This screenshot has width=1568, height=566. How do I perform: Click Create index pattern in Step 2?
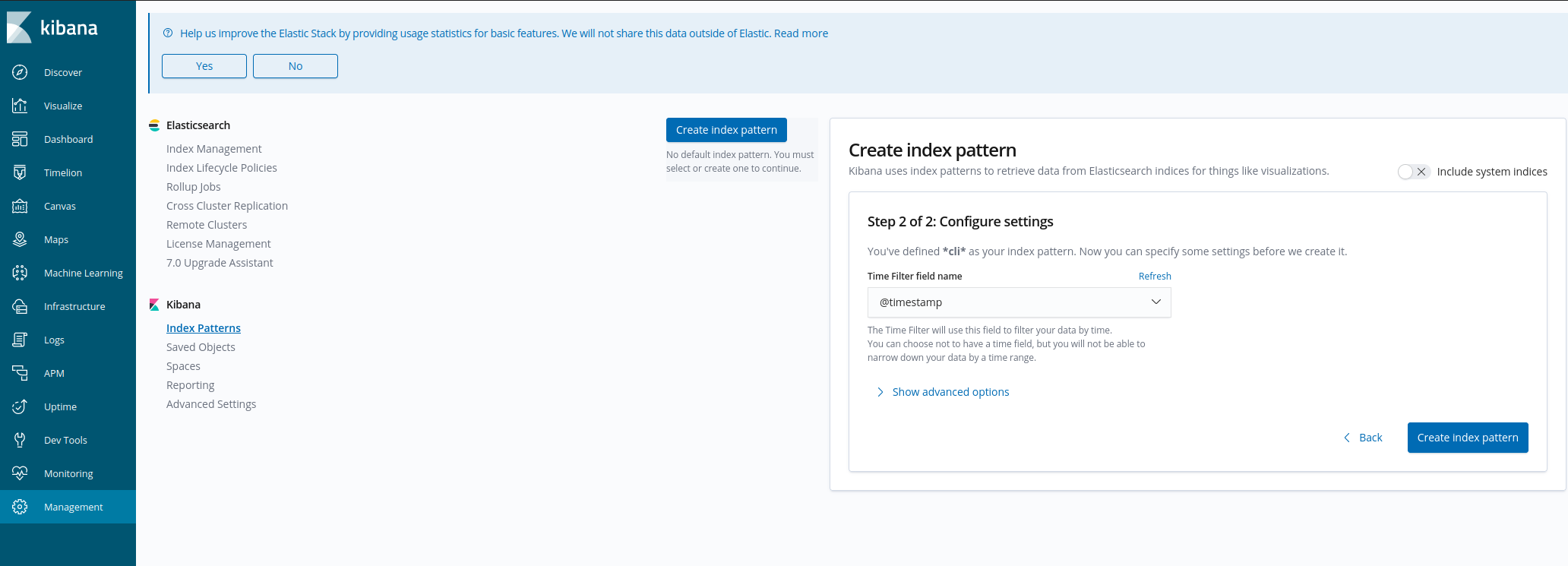click(x=1468, y=438)
